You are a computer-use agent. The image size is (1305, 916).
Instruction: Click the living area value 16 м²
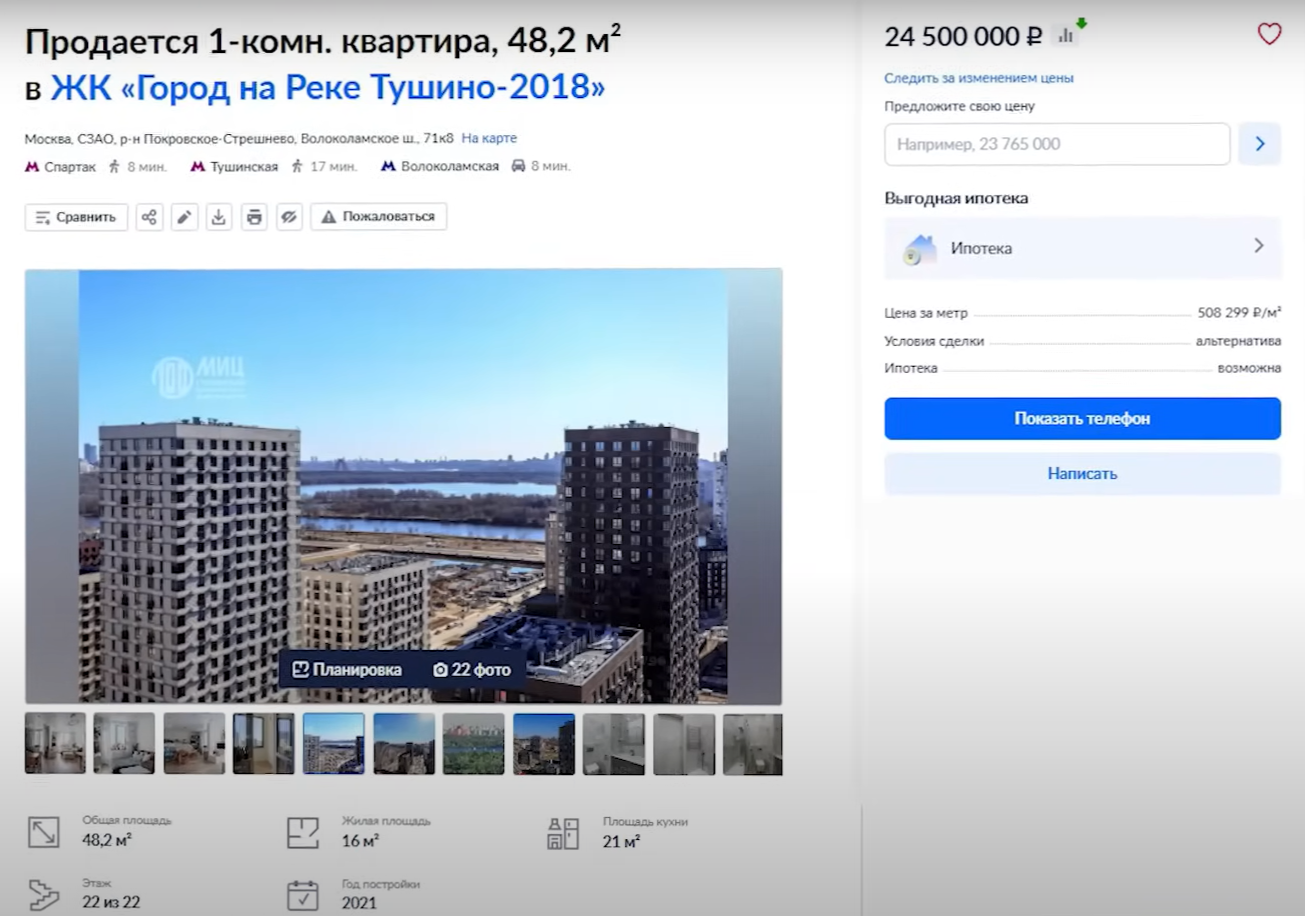[x=360, y=841]
